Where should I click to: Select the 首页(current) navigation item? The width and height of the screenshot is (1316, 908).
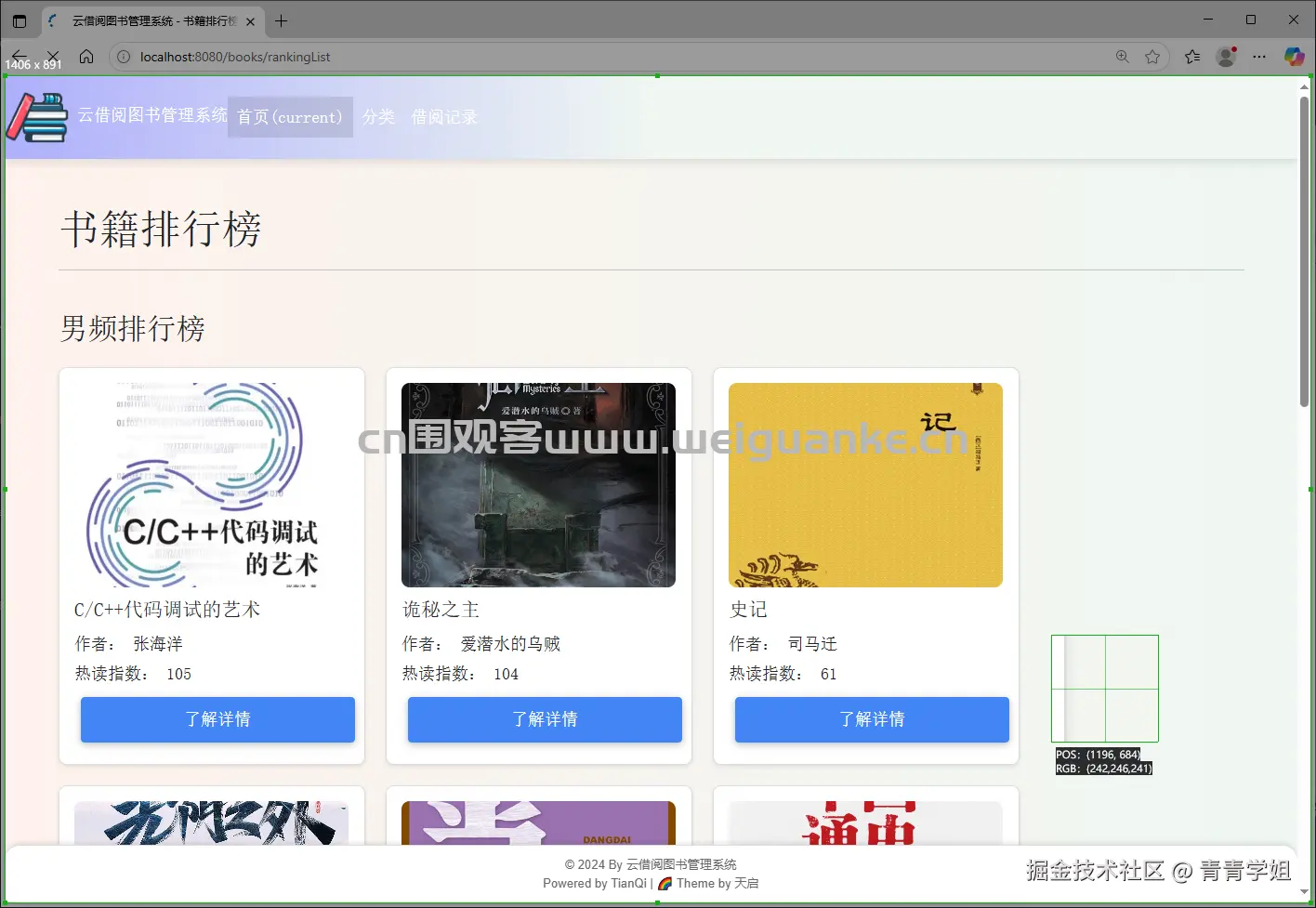tap(289, 117)
